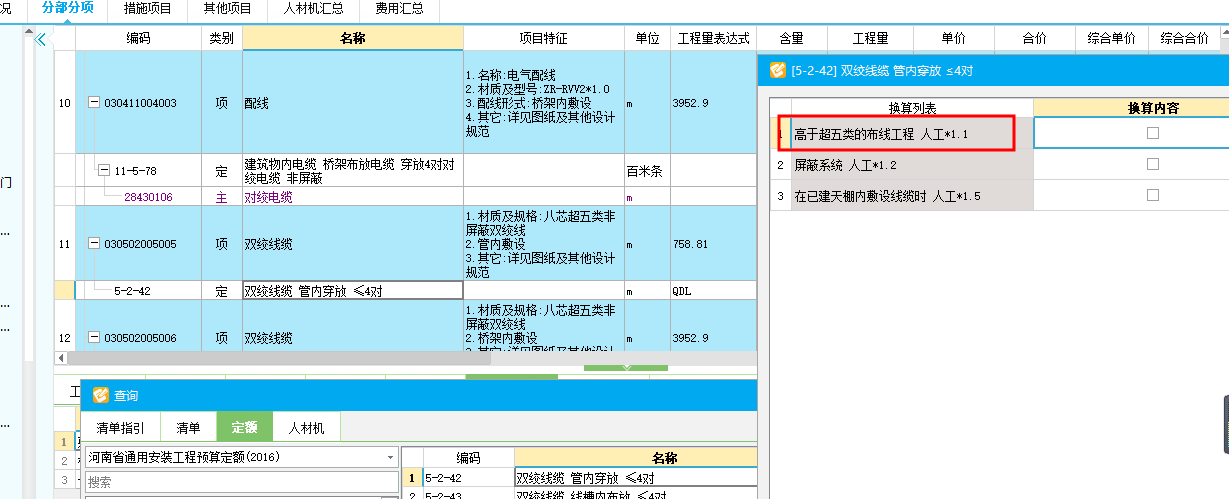The width and height of the screenshot is (1229, 499).
Task: Select the 对绞电缆 material row name
Action: pos(352,197)
